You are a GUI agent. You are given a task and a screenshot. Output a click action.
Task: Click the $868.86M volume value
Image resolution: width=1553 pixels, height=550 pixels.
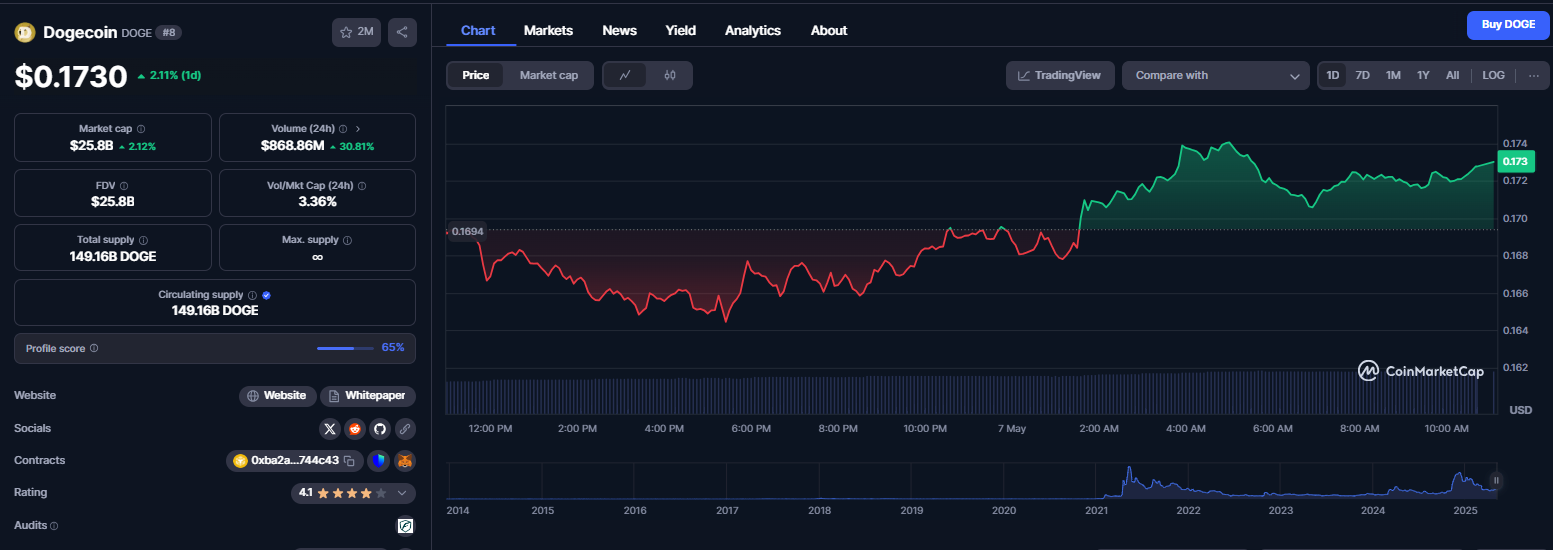(293, 146)
